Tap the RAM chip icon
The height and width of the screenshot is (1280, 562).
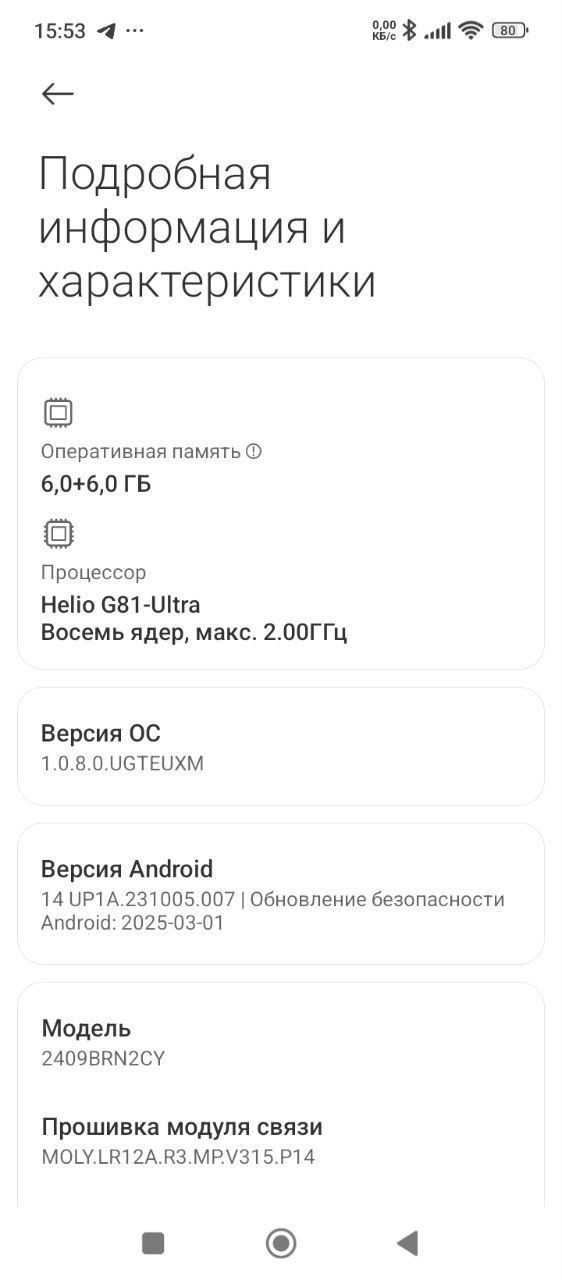coord(58,412)
